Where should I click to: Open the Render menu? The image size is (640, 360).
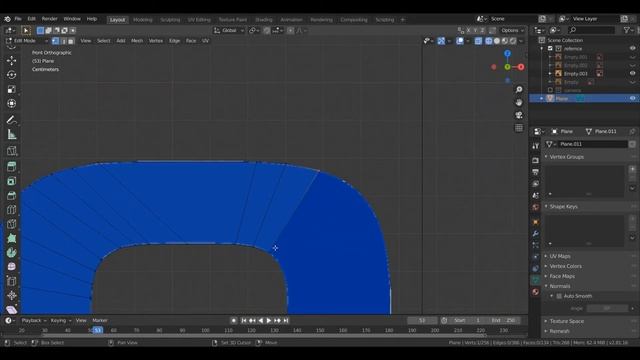[x=49, y=19]
